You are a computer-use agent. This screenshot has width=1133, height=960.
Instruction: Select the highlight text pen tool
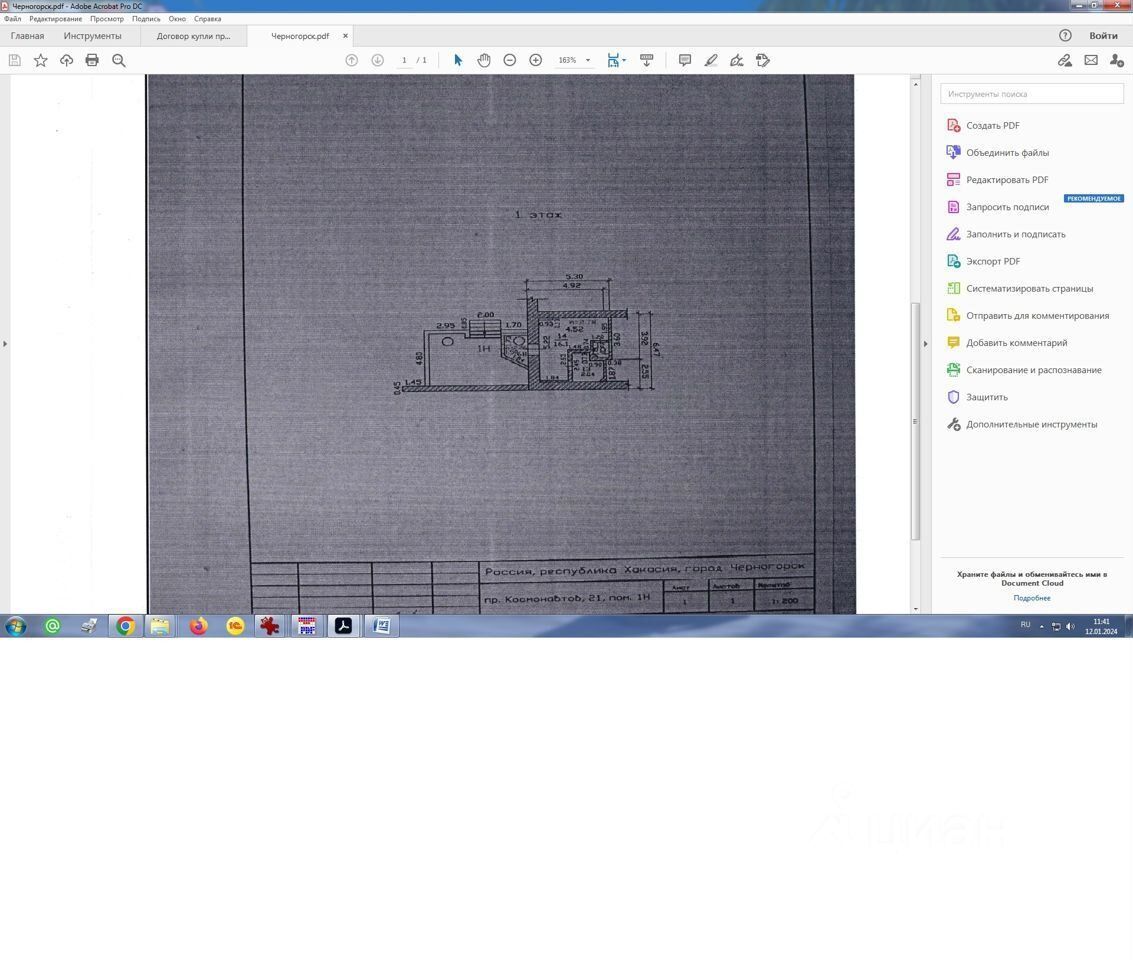click(711, 61)
